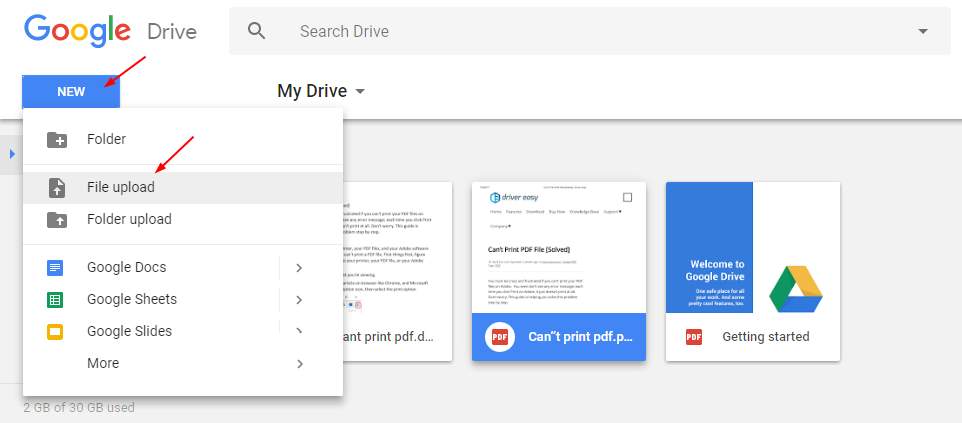Select File upload menu entry
Image resolution: width=962 pixels, height=423 pixels.
click(183, 187)
